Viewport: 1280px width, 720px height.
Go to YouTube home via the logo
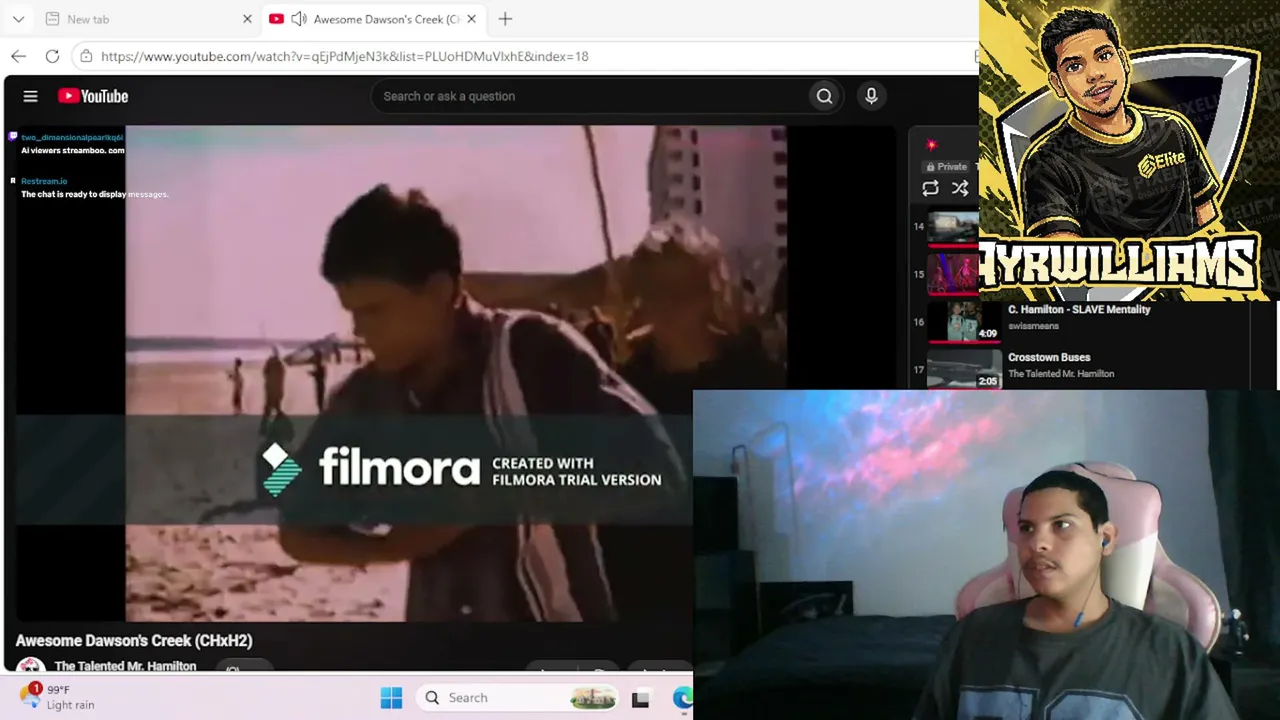point(93,96)
